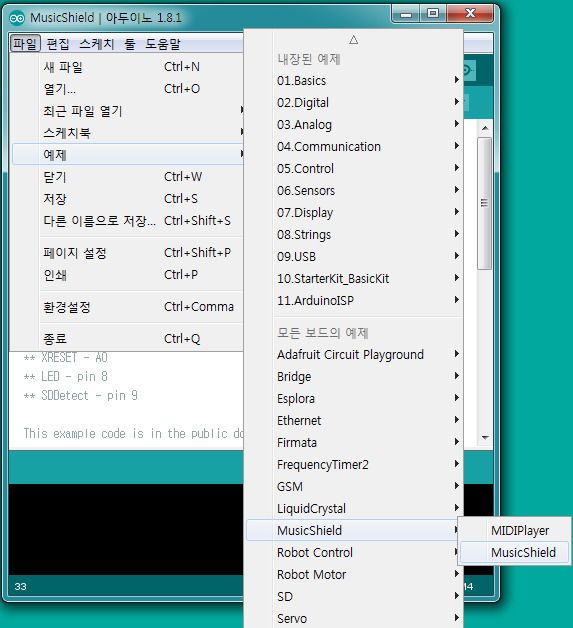The image size is (573, 628).
Task: Open 08.Strings examples submenu
Action: [355, 235]
